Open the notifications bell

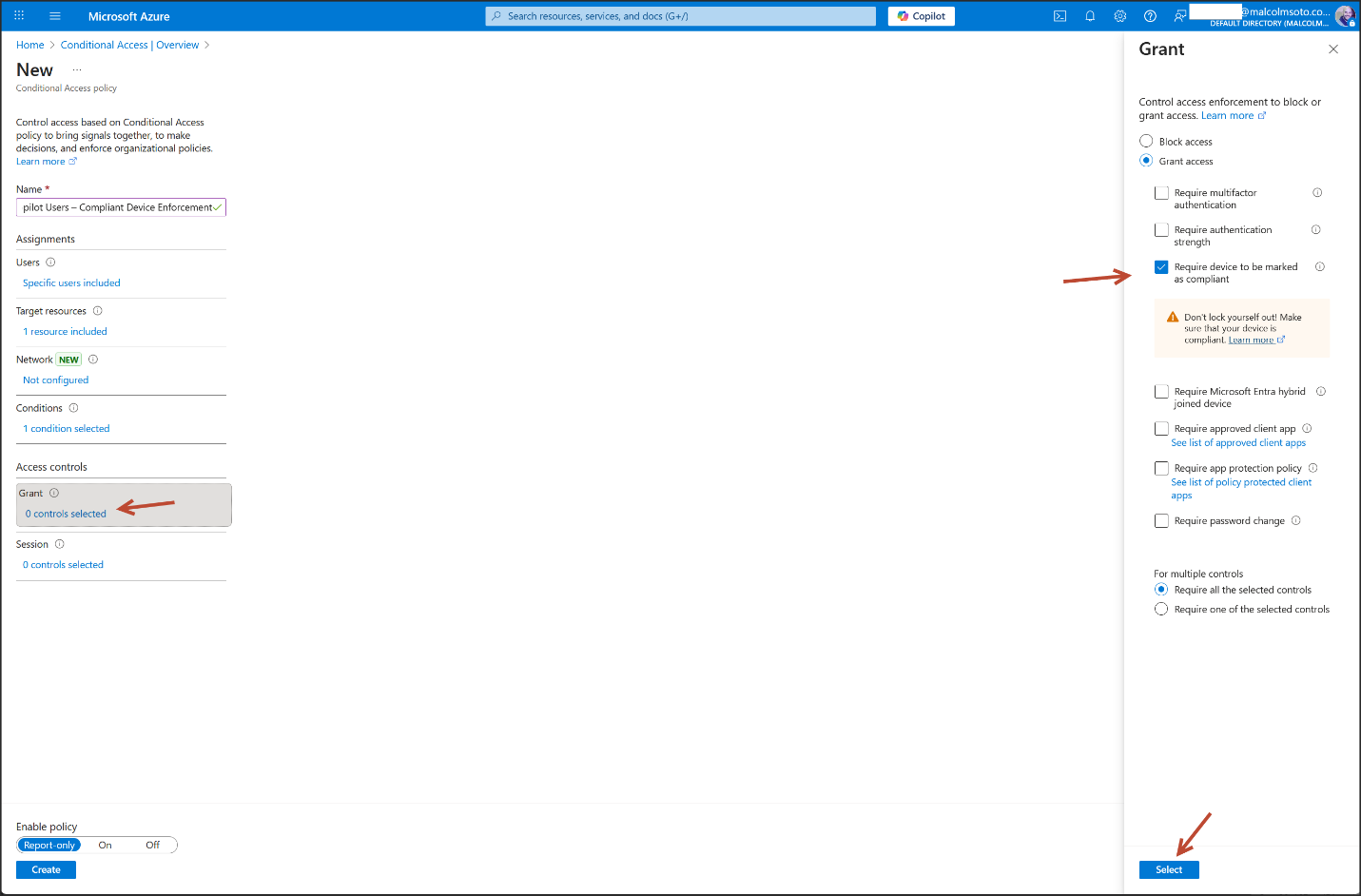click(1090, 16)
